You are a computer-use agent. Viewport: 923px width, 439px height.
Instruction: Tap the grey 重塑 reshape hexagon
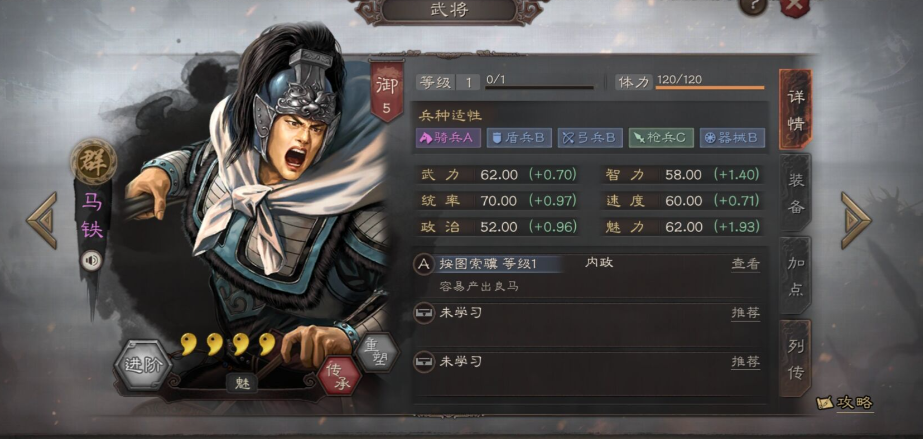point(379,351)
